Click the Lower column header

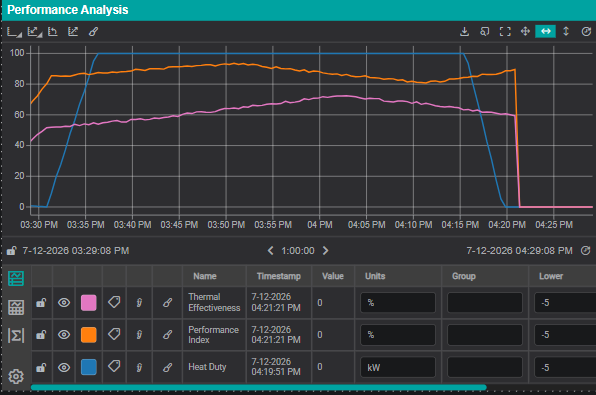coord(551,276)
